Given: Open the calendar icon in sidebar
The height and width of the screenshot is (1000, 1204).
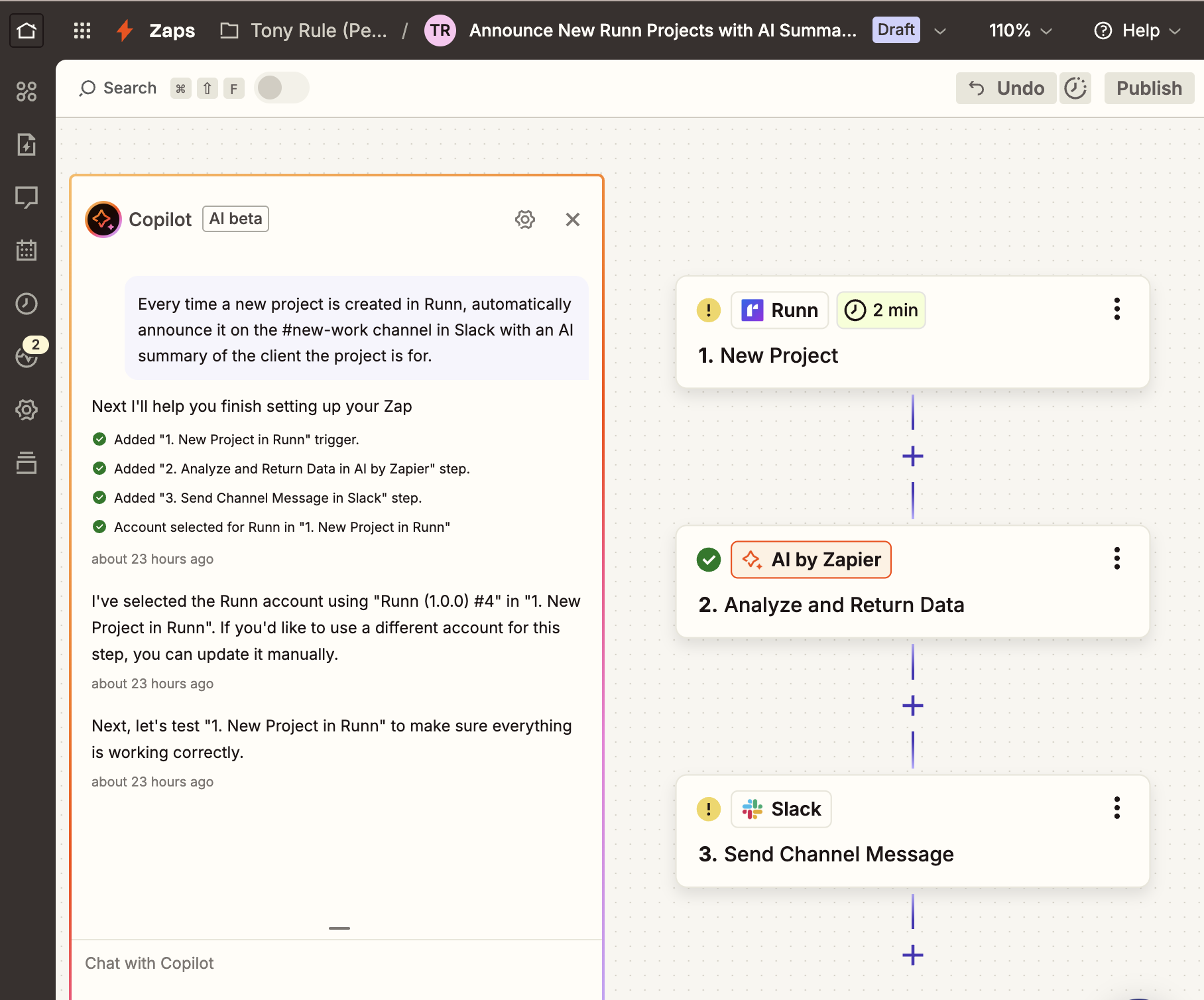Looking at the screenshot, I should click(x=27, y=251).
